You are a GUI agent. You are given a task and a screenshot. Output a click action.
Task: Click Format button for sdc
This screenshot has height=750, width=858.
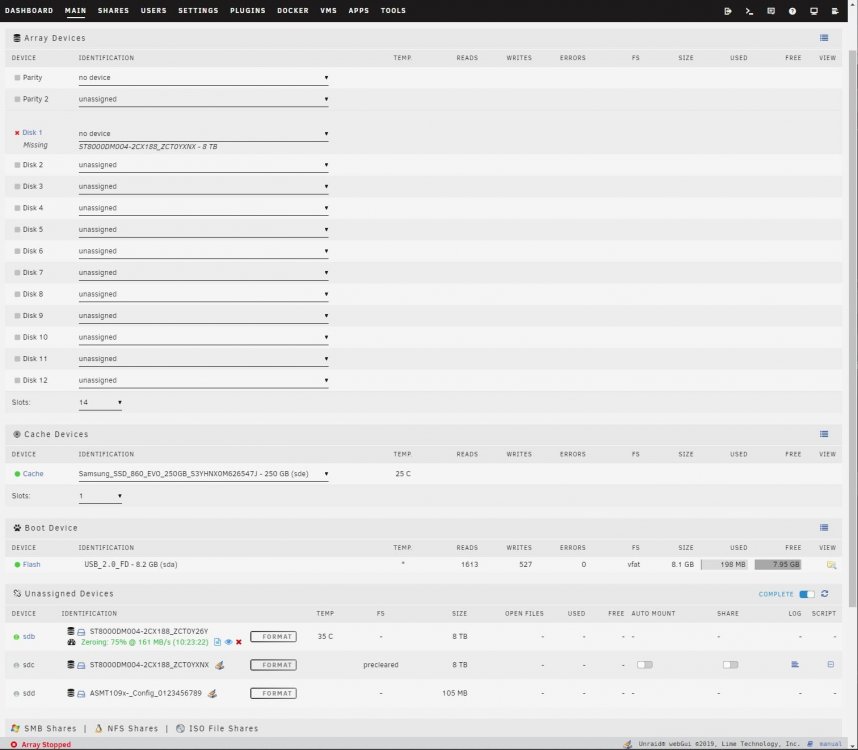(x=274, y=665)
